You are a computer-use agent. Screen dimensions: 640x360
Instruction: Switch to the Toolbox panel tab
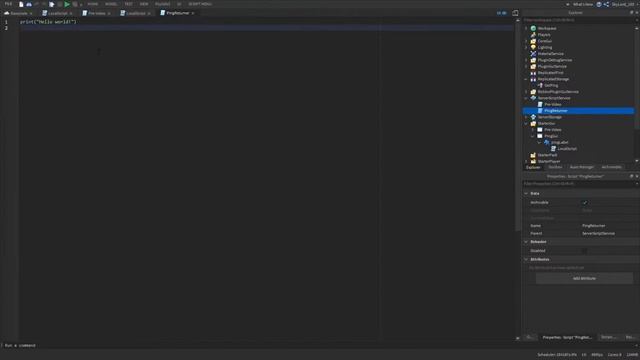coord(555,167)
